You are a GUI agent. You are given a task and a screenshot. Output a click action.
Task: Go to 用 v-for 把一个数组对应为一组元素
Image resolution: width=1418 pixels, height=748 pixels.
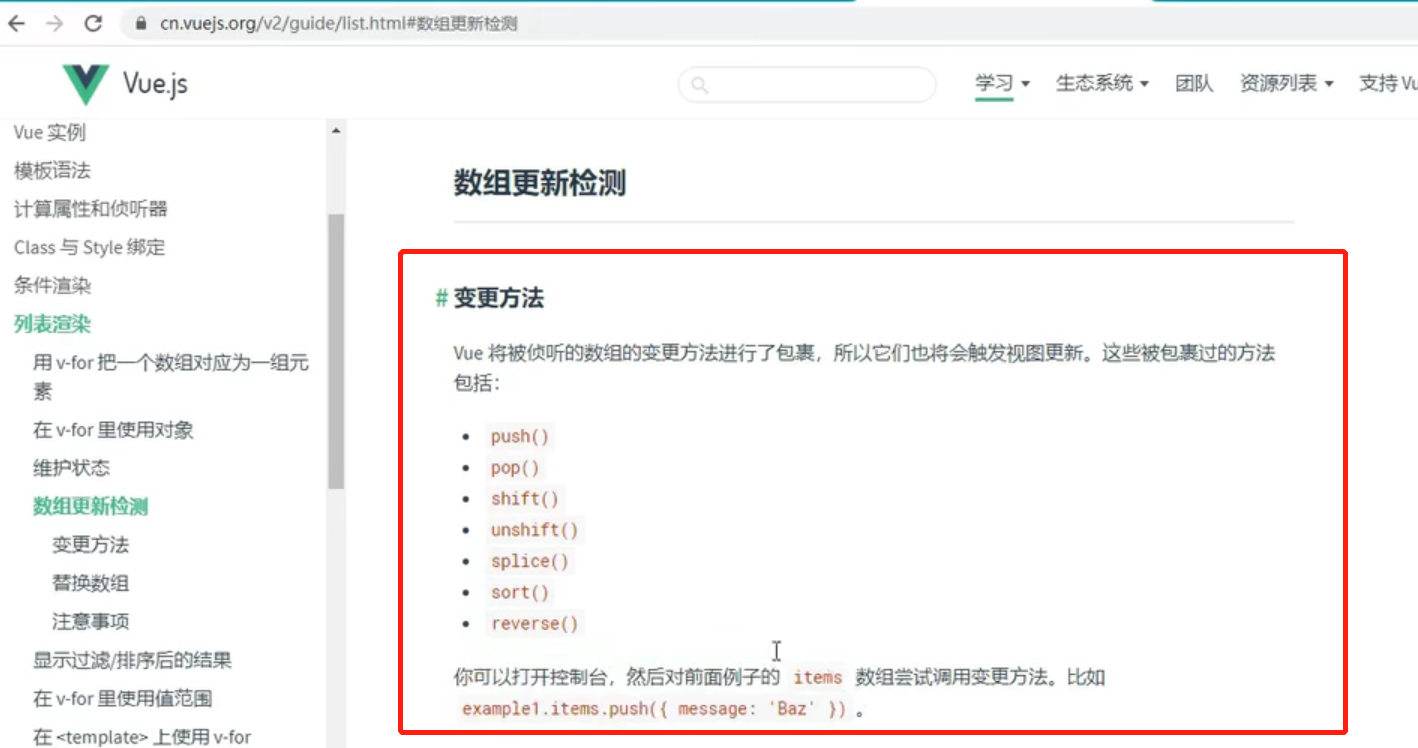[x=171, y=377]
